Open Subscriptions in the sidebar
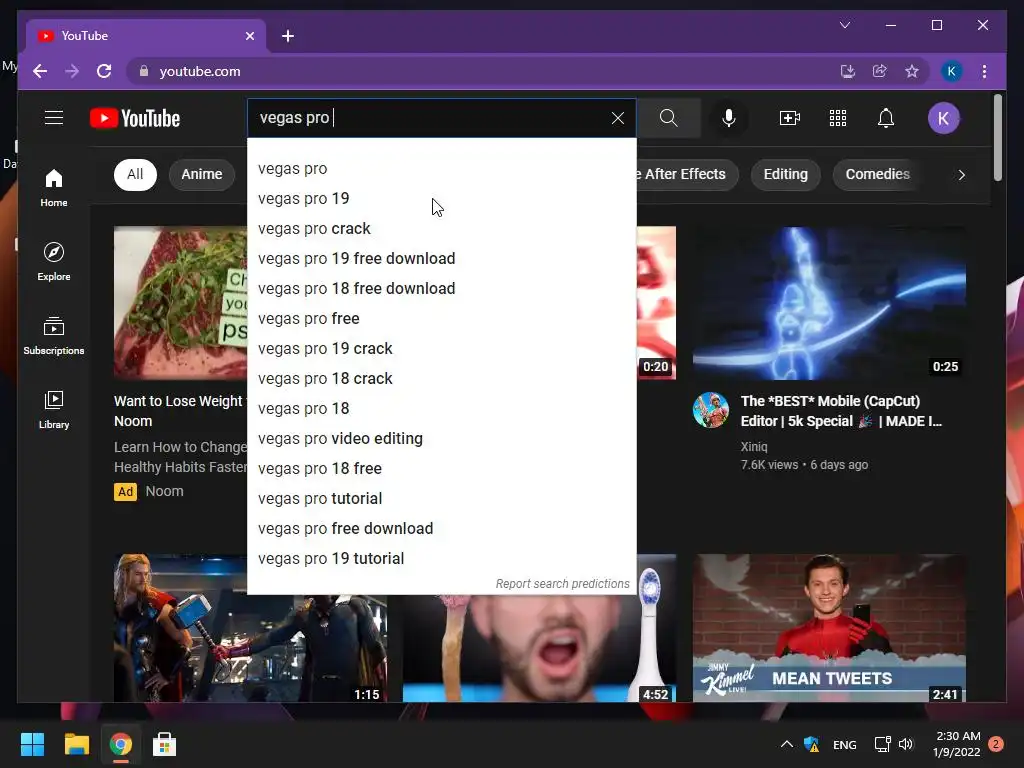Viewport: 1024px width, 768px height. coord(54,336)
